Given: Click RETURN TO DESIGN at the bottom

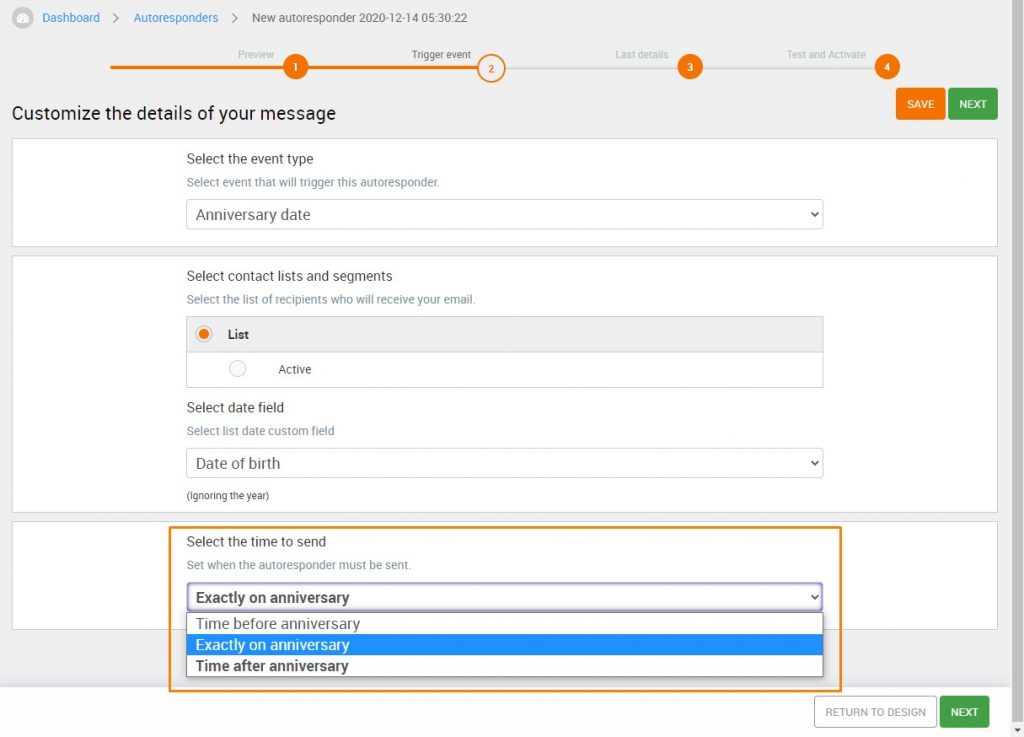Looking at the screenshot, I should coord(874,711).
